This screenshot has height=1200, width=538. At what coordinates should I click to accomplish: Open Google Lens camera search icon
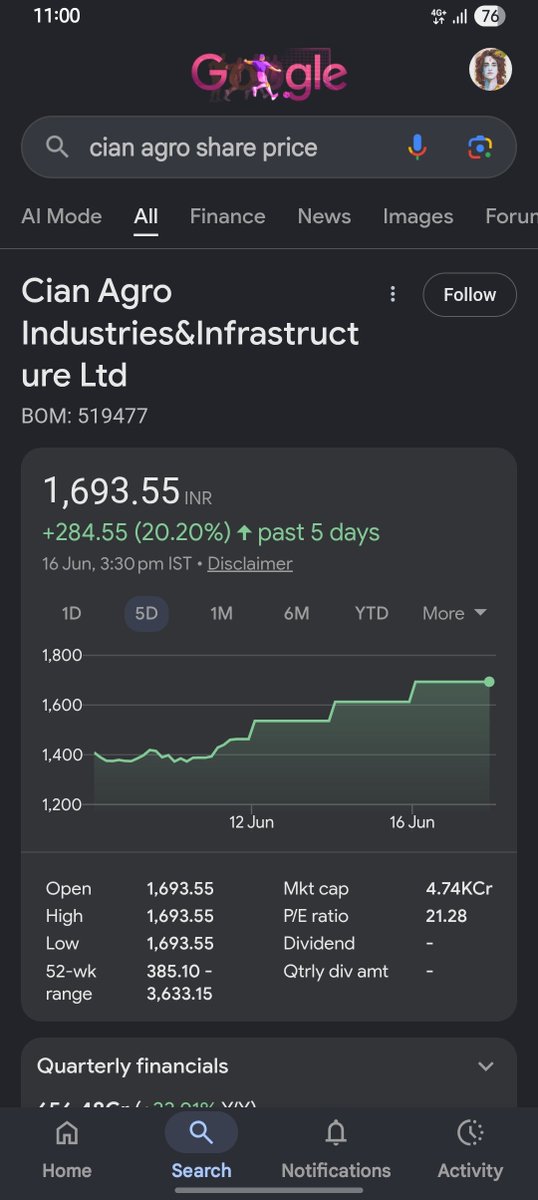coord(480,147)
